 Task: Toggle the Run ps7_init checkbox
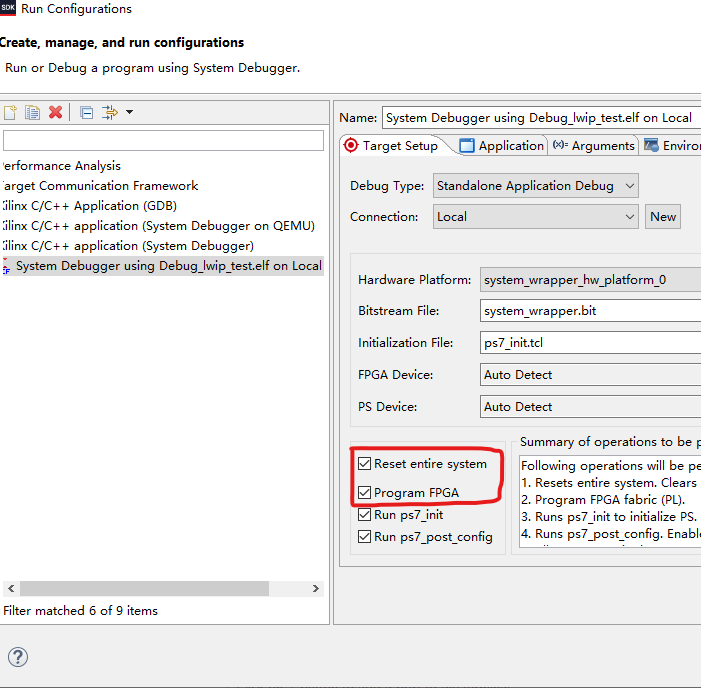tap(365, 515)
